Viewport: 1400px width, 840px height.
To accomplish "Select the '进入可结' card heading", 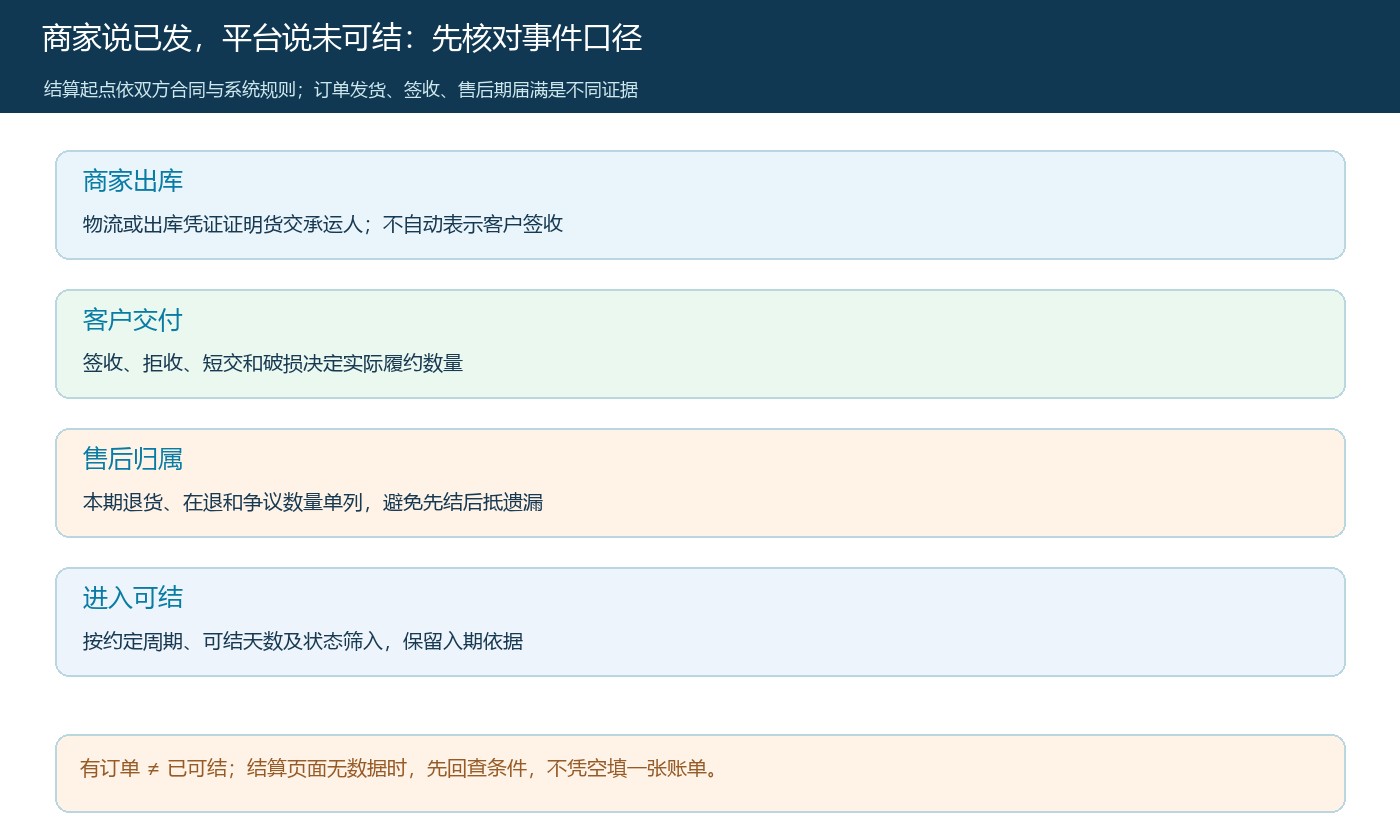I will 133,598.
